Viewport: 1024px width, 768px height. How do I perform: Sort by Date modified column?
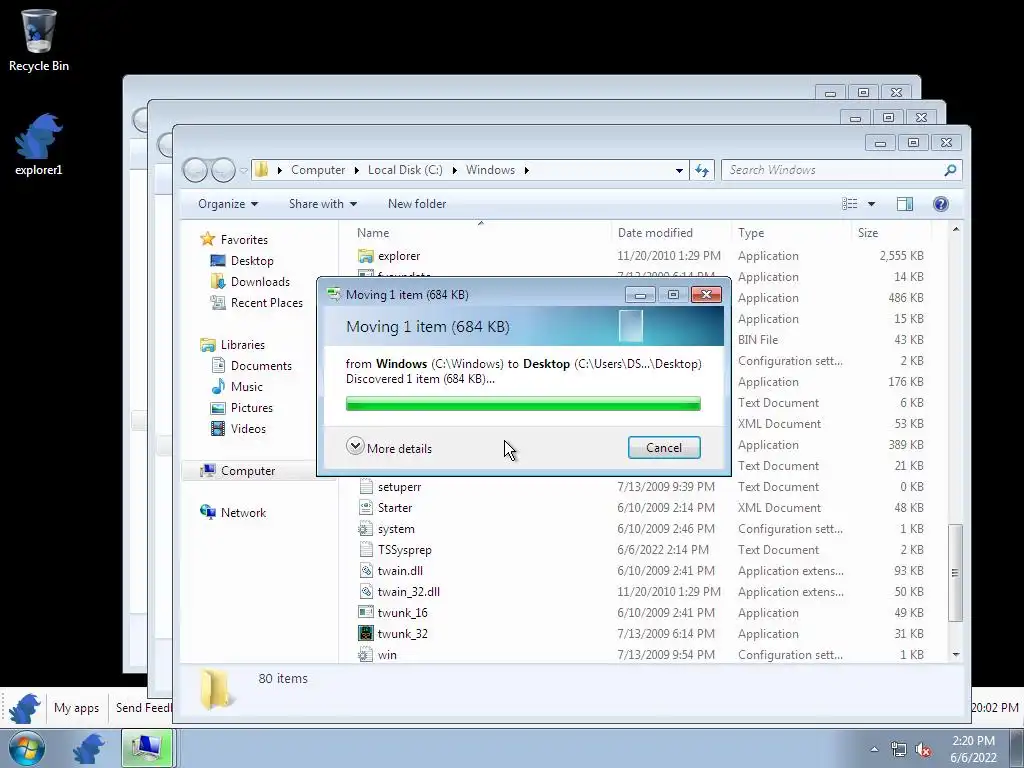coord(655,232)
